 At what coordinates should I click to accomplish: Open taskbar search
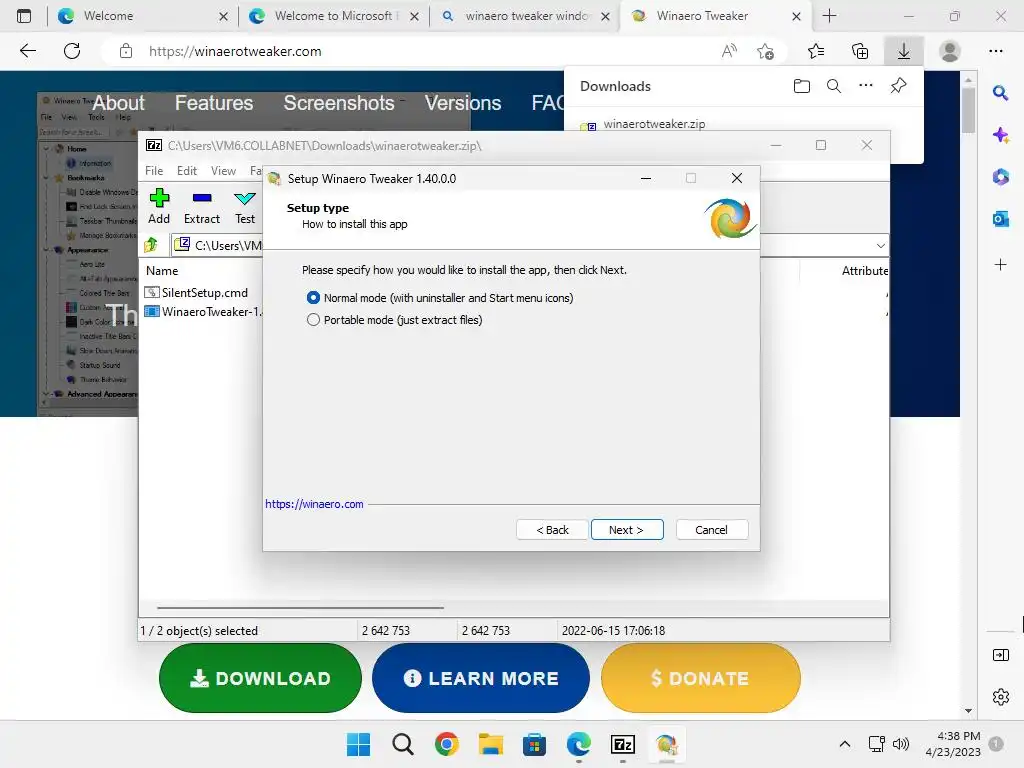(402, 744)
